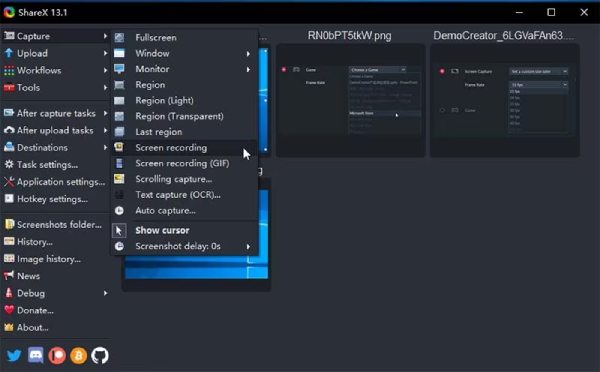The height and width of the screenshot is (372, 600).
Task: Open the GitHub icon link
Action: tap(100, 356)
